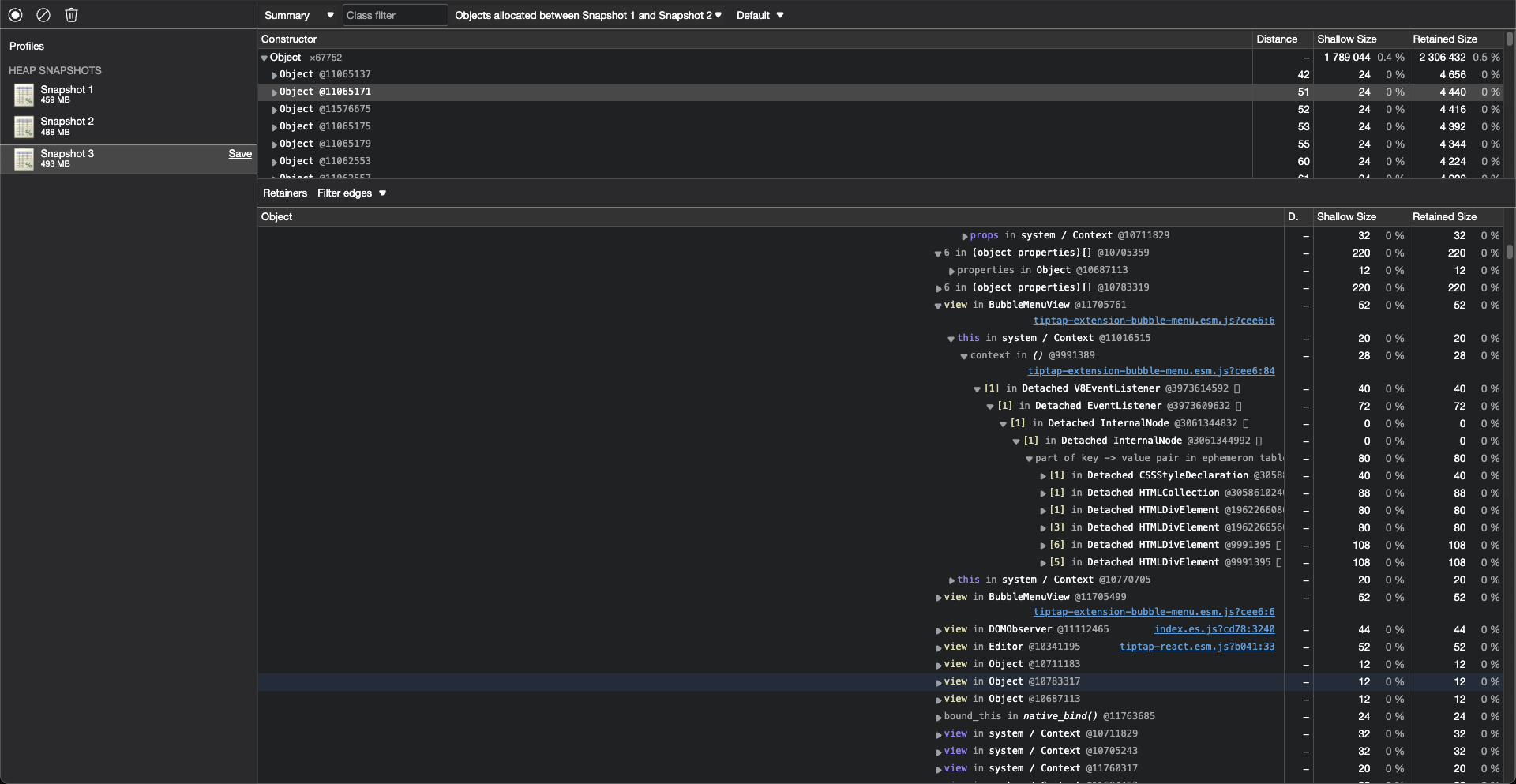Expand 'props in system / Context' retainer
This screenshot has height=784, width=1516.
tap(964, 235)
